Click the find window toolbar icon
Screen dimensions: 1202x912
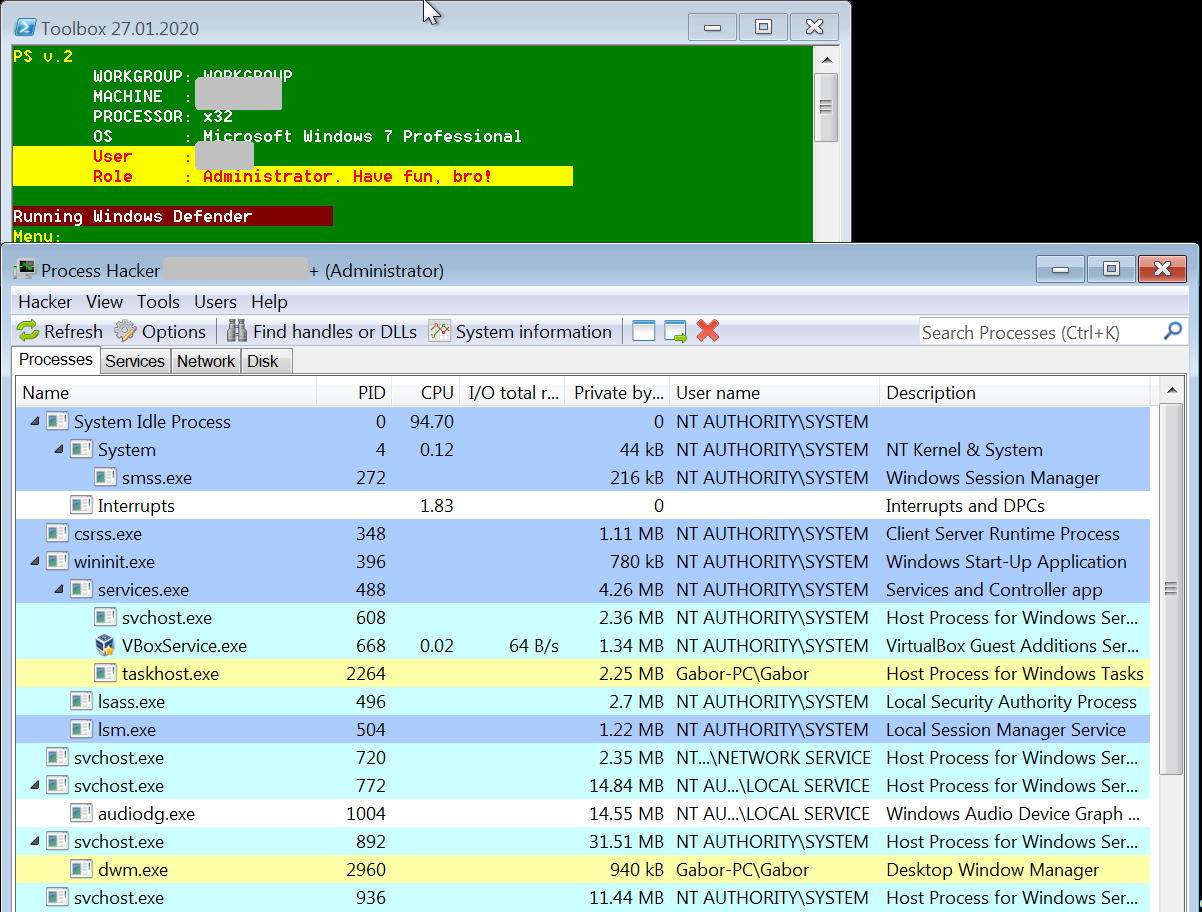pyautogui.click(x=644, y=332)
